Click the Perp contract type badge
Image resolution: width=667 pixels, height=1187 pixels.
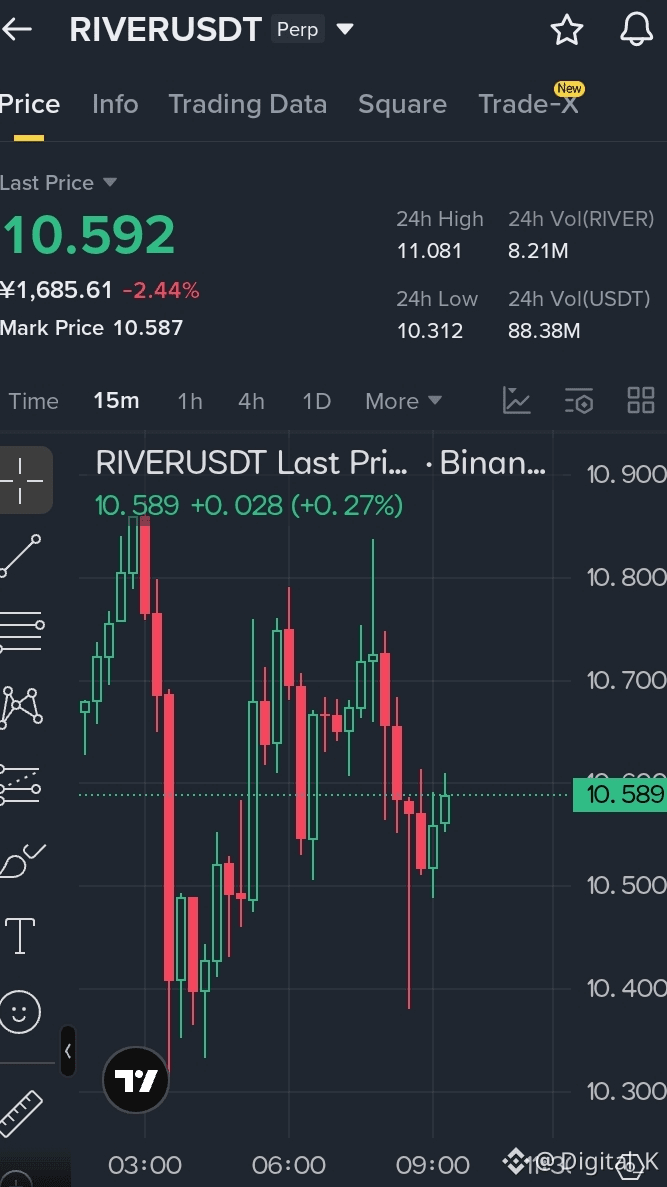[x=298, y=30]
